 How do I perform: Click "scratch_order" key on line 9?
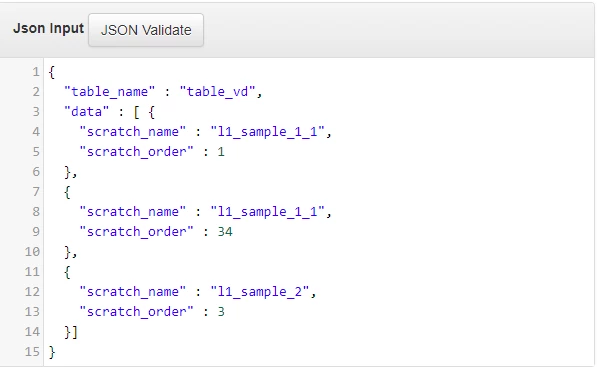click(x=136, y=232)
